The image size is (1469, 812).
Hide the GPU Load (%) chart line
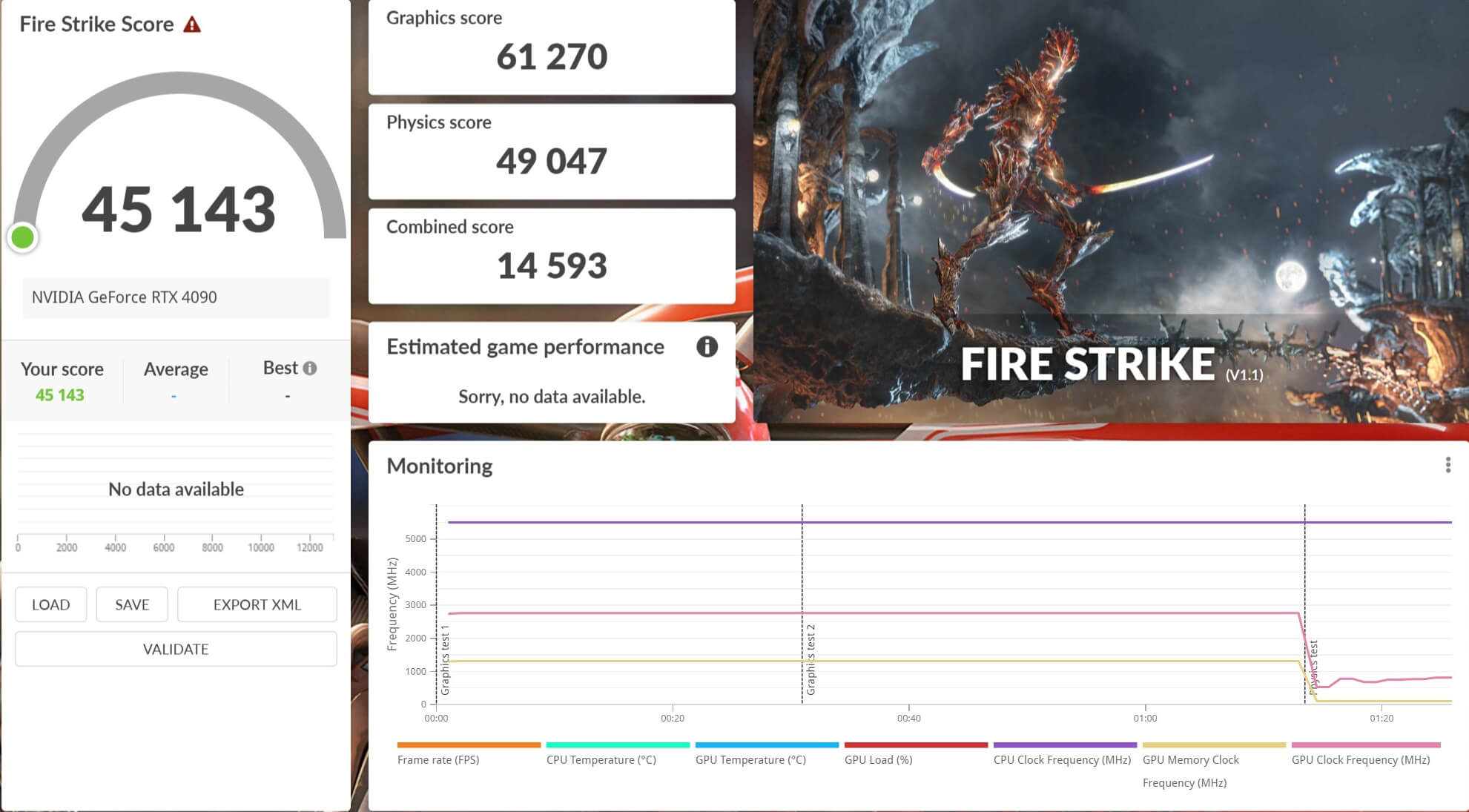tap(878, 759)
